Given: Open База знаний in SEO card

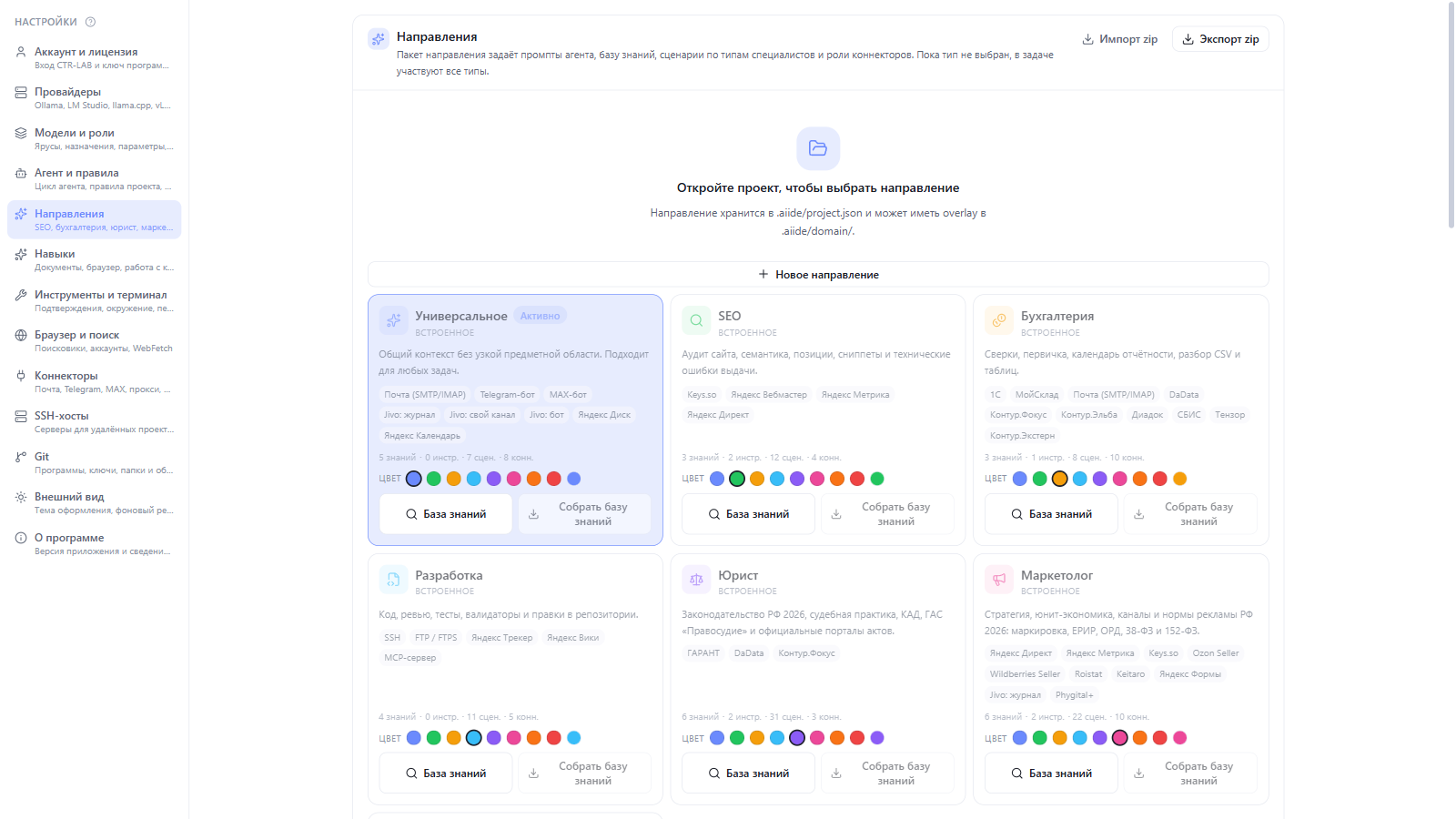Looking at the screenshot, I should 749,514.
